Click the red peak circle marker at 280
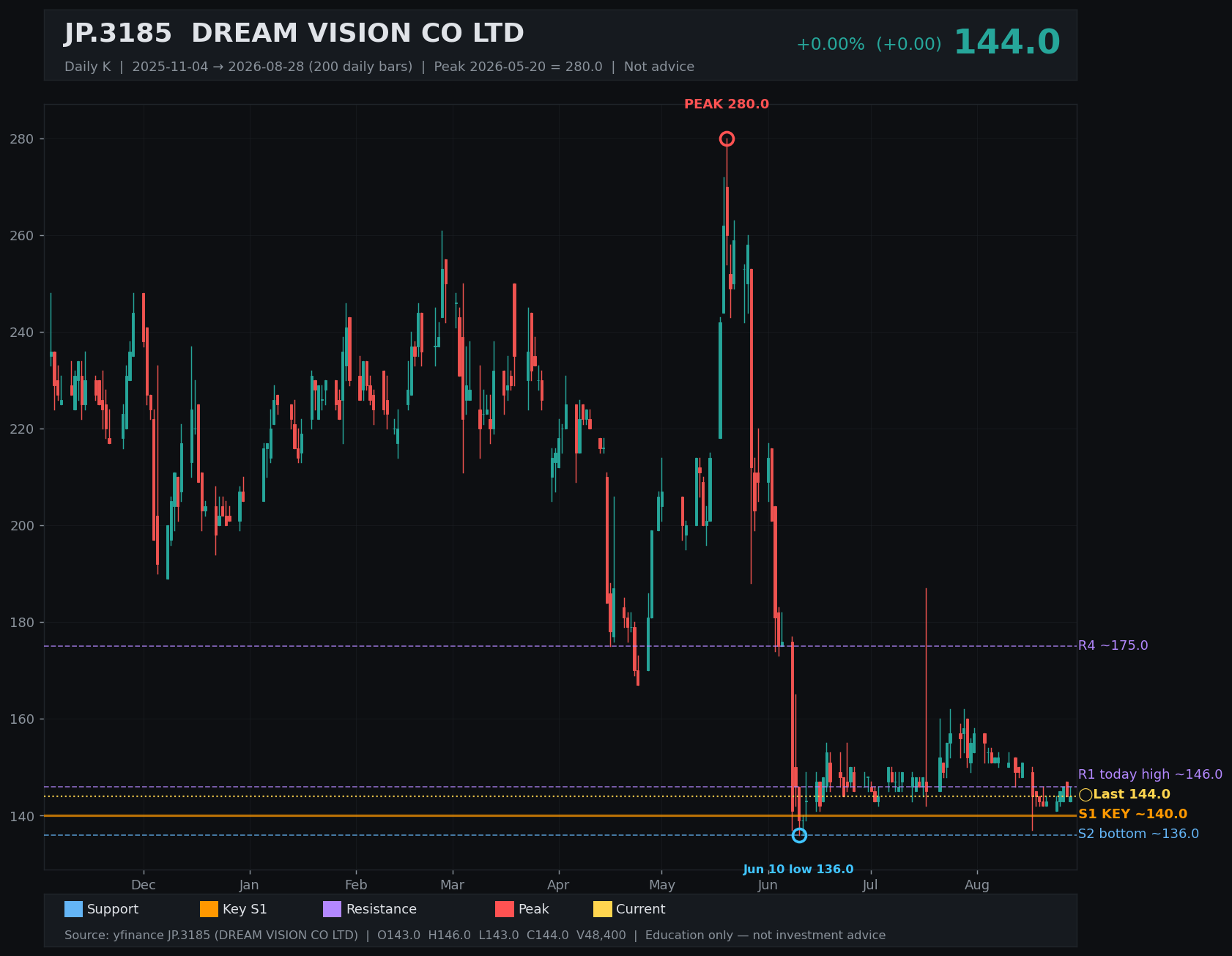Screen dimensions: 1232x956 tap(727, 139)
